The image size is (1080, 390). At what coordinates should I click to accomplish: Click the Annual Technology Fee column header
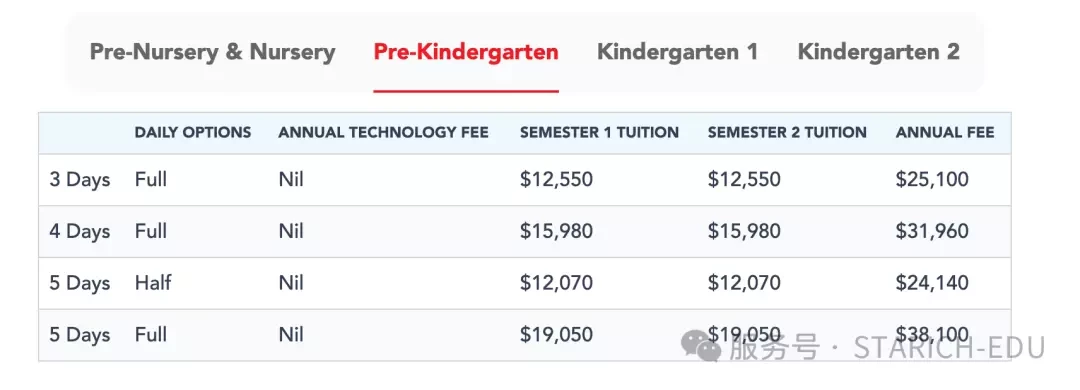coord(383,132)
